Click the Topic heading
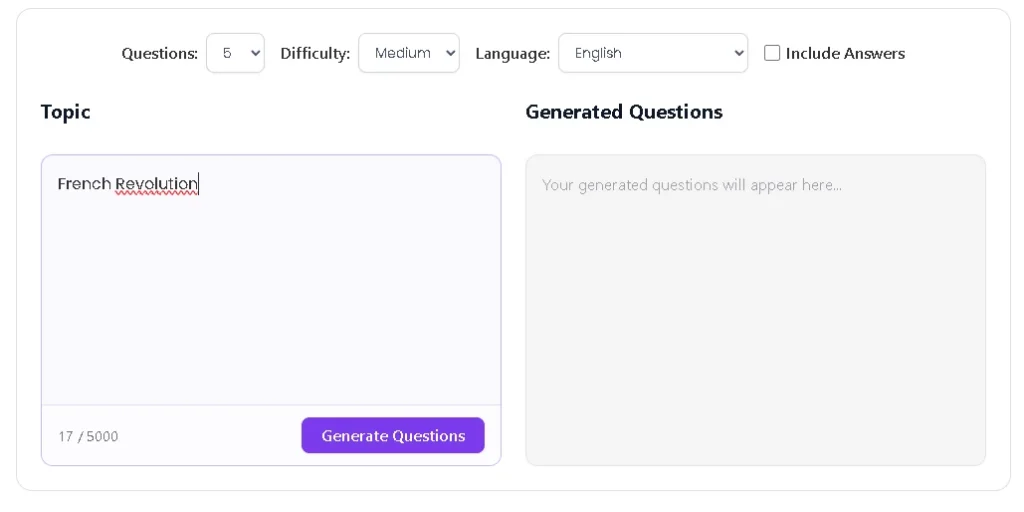 click(x=65, y=112)
